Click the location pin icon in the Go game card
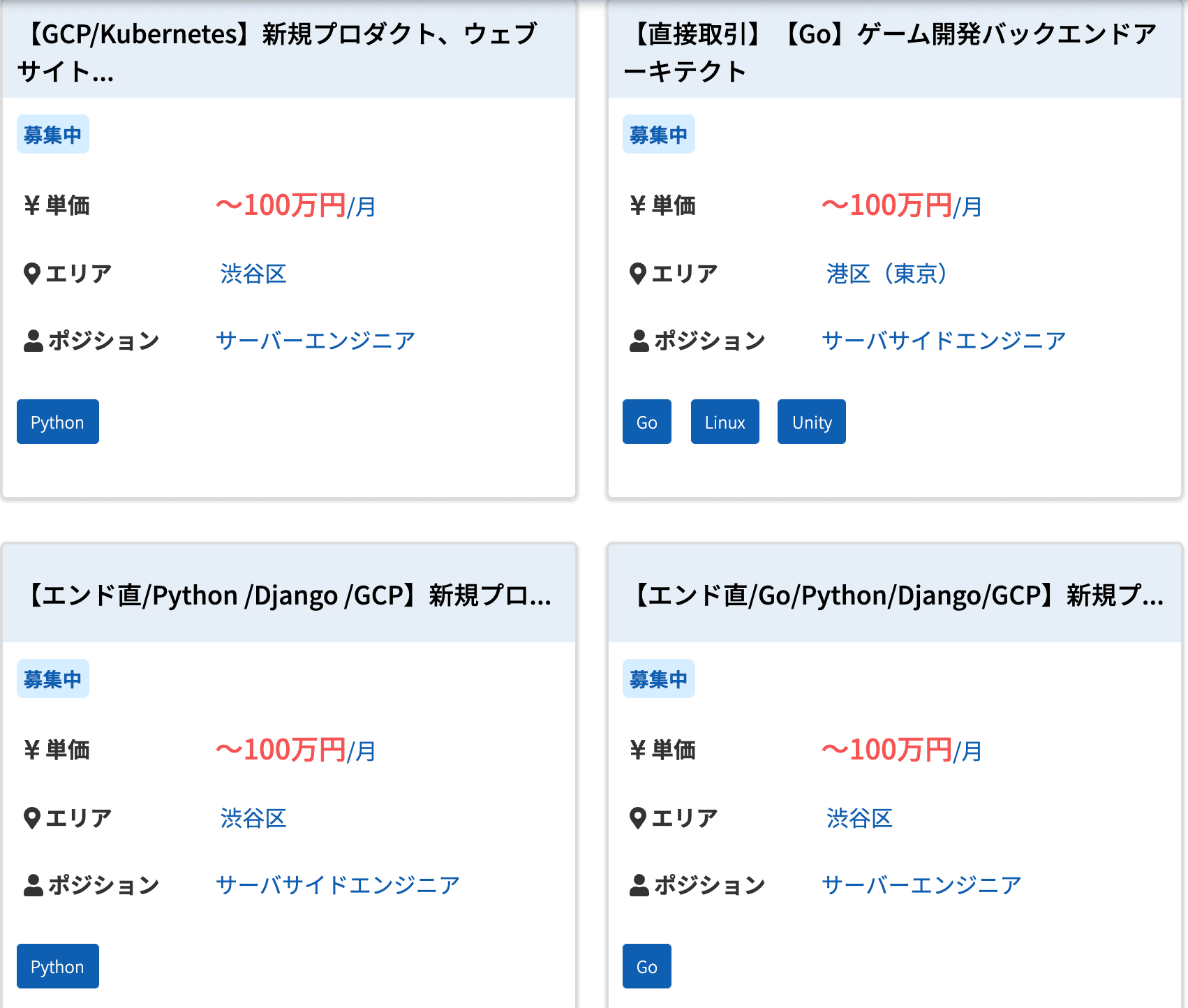Screen dimensions: 1188x1008 click(x=637, y=274)
